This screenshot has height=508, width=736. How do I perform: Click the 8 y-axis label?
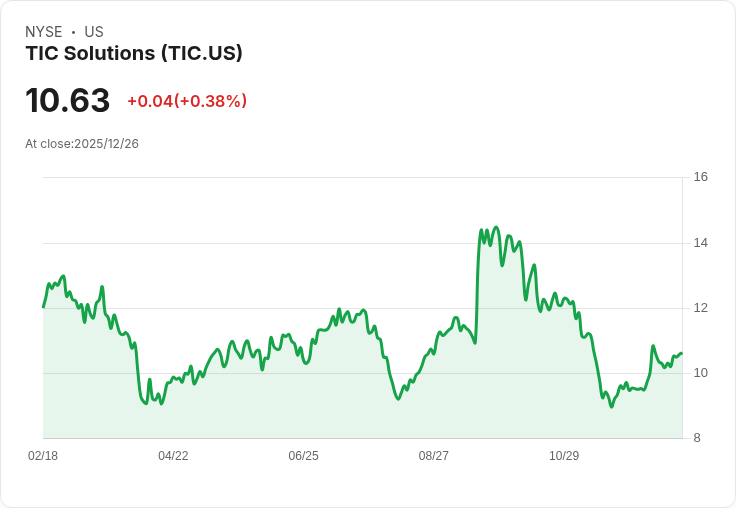697,438
